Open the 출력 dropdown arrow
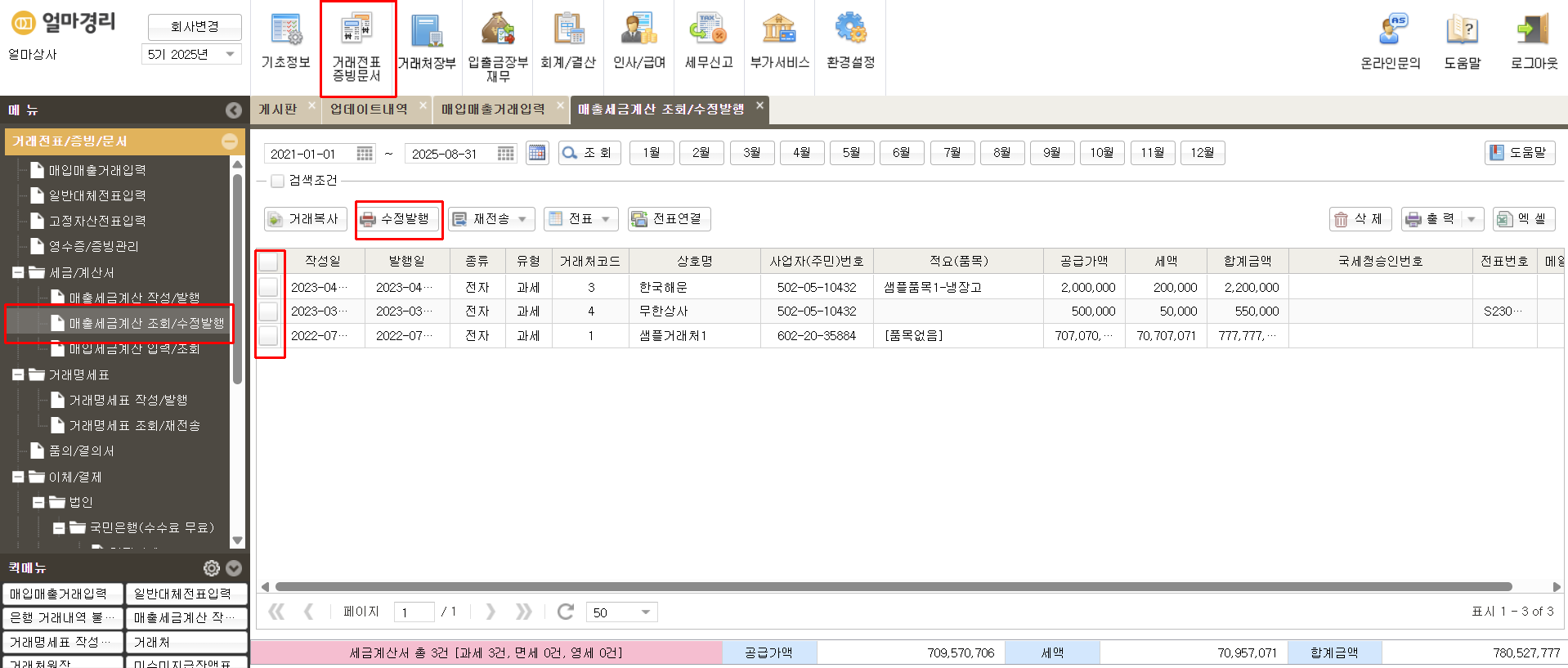Viewport: 1568px width, 668px height. 1472,219
